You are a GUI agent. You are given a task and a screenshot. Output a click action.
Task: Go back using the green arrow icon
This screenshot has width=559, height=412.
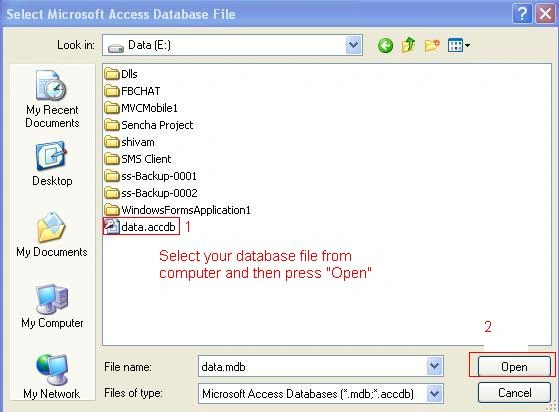[x=385, y=45]
